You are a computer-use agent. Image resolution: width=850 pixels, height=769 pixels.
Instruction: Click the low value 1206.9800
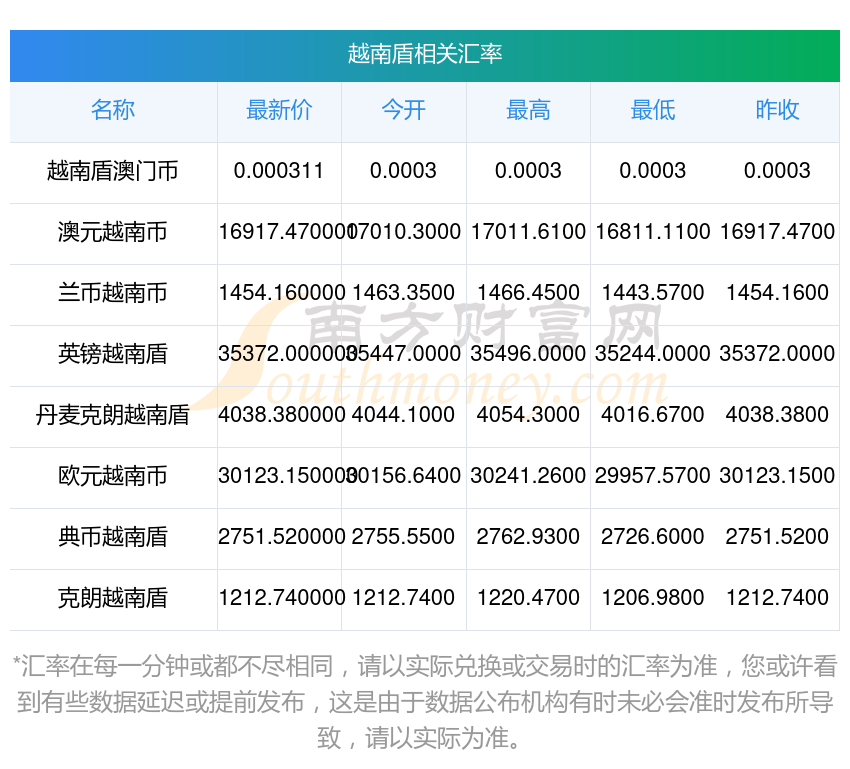pos(653,598)
